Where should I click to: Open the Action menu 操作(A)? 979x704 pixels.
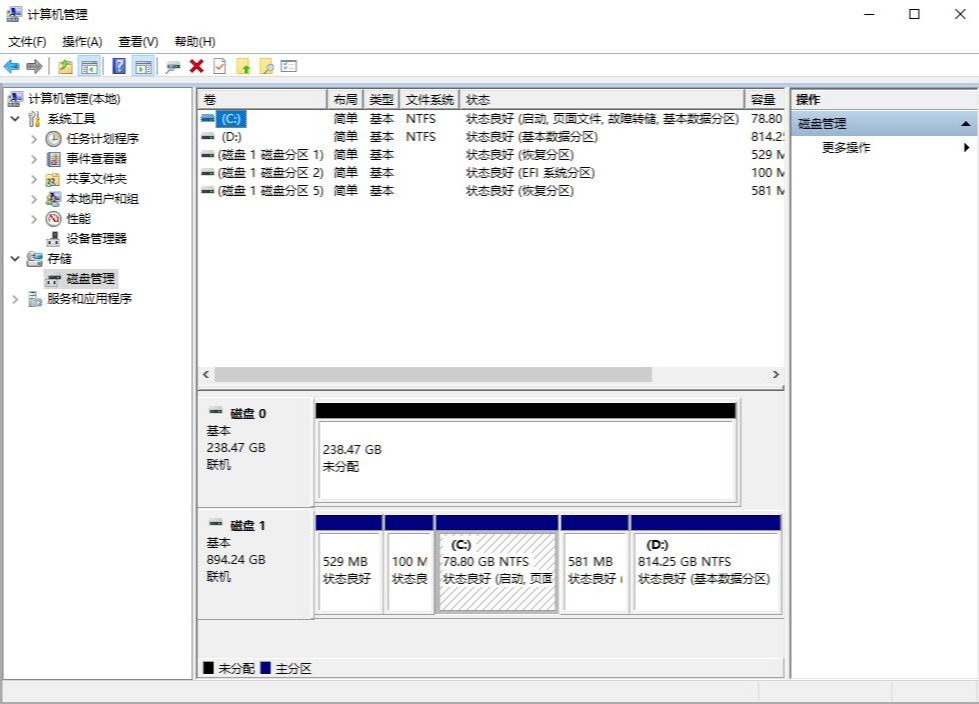point(82,42)
